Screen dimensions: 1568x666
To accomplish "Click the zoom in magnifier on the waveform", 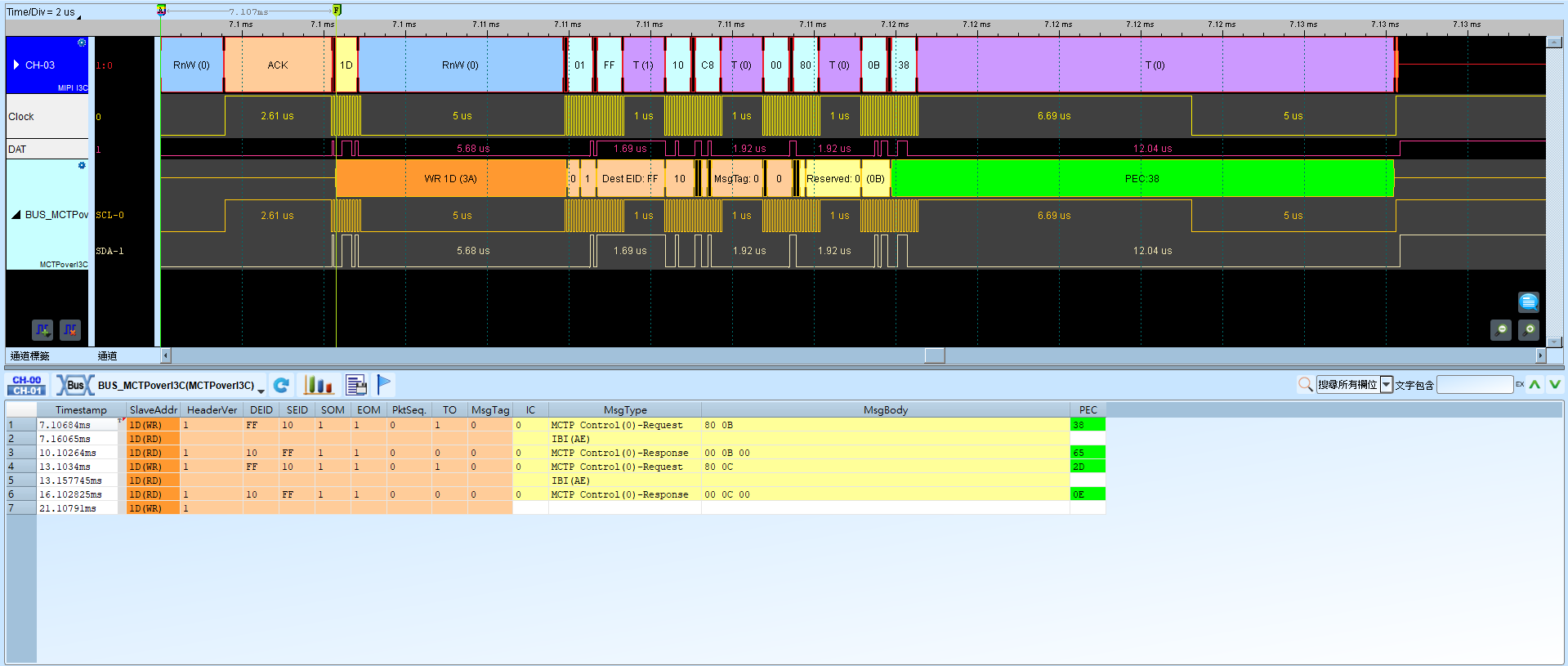I will (1529, 329).
